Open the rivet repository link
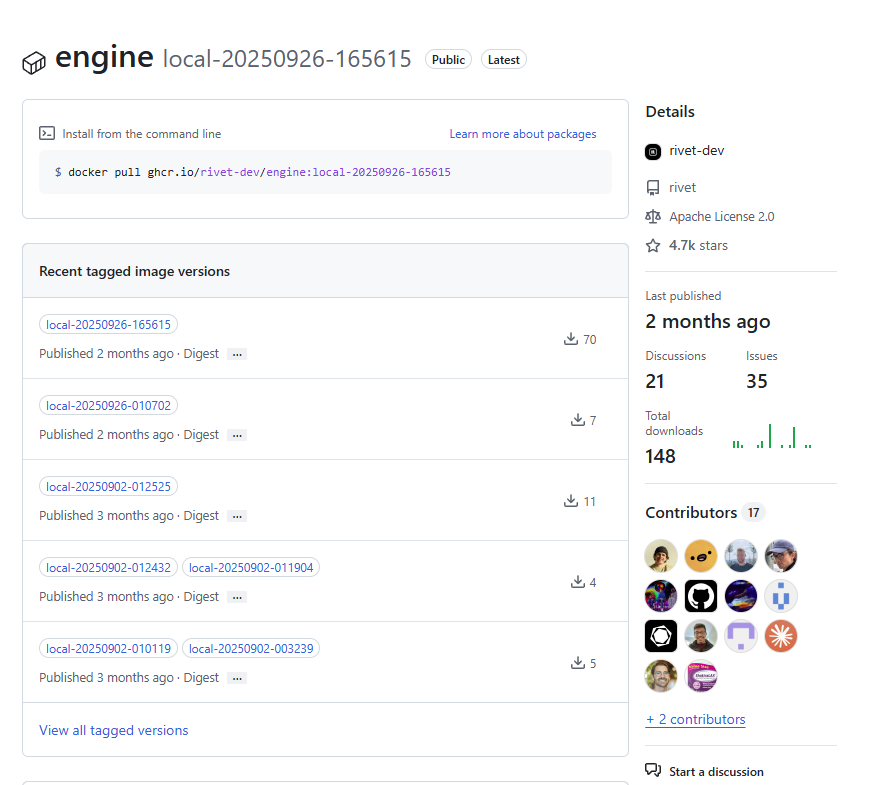Viewport: 882px width, 785px height. (x=682, y=187)
